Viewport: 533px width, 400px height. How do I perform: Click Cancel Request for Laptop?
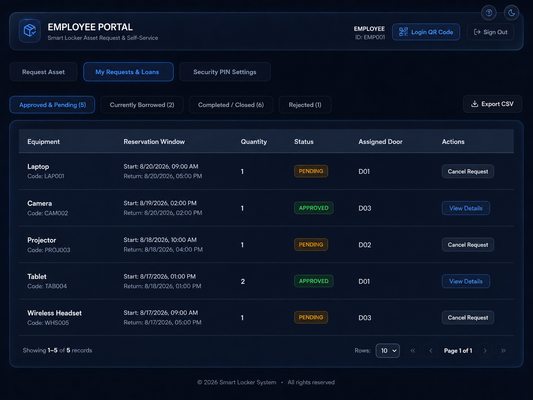[468, 172]
